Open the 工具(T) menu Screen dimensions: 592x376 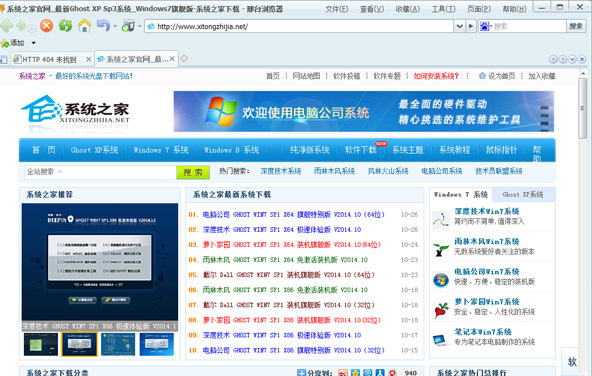click(444, 9)
